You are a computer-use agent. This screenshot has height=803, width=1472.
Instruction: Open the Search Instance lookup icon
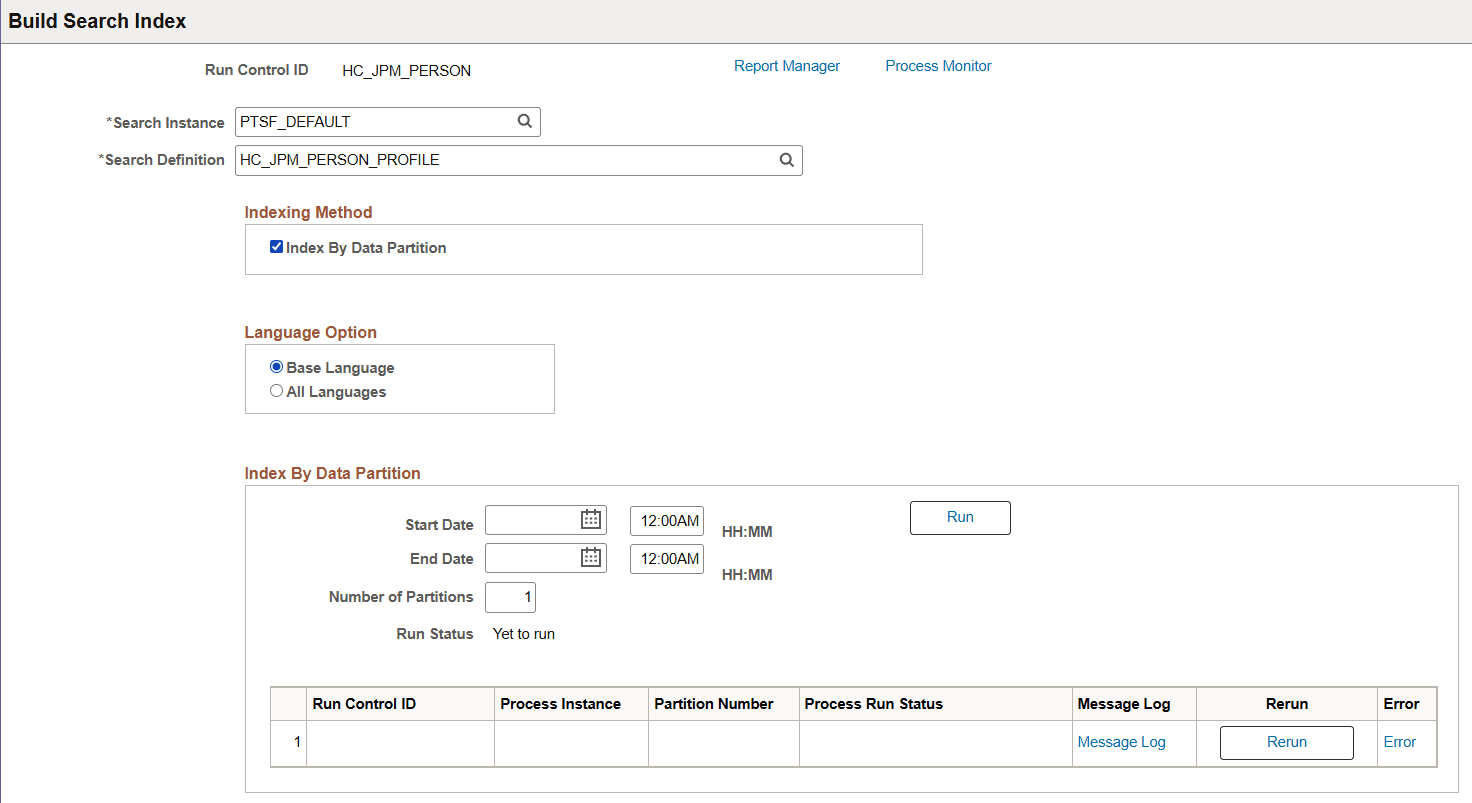524,121
